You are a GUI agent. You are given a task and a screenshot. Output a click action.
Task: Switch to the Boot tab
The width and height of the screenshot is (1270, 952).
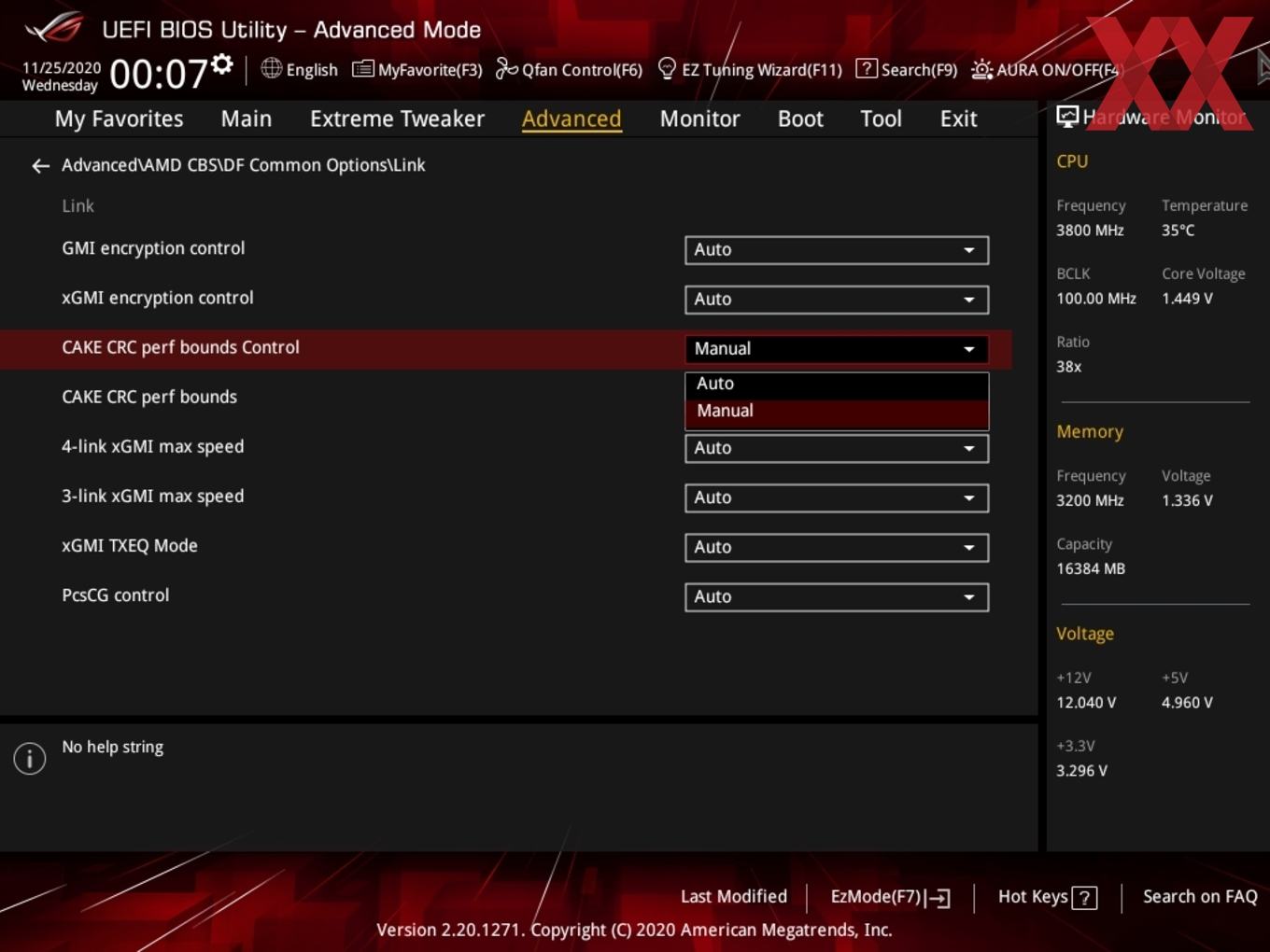point(800,119)
